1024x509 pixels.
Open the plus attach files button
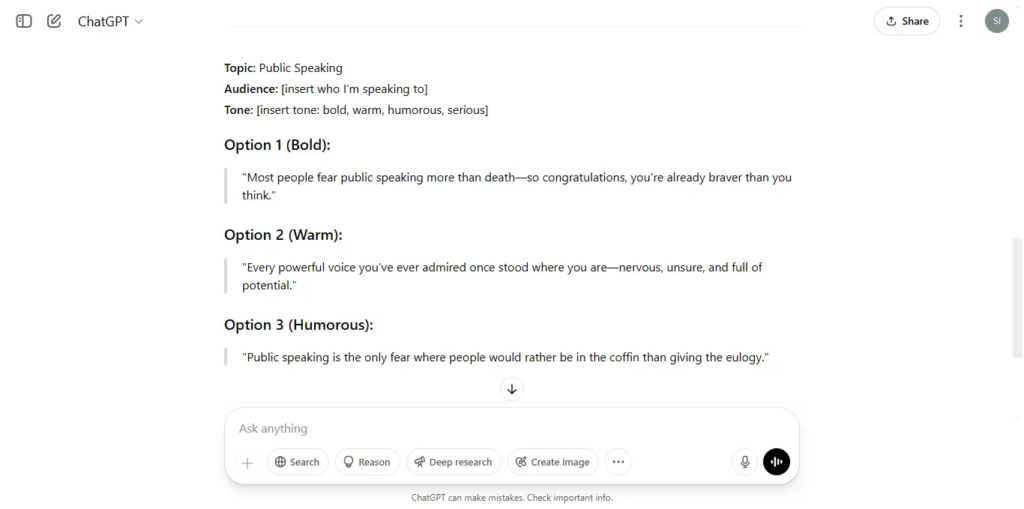(x=248, y=463)
